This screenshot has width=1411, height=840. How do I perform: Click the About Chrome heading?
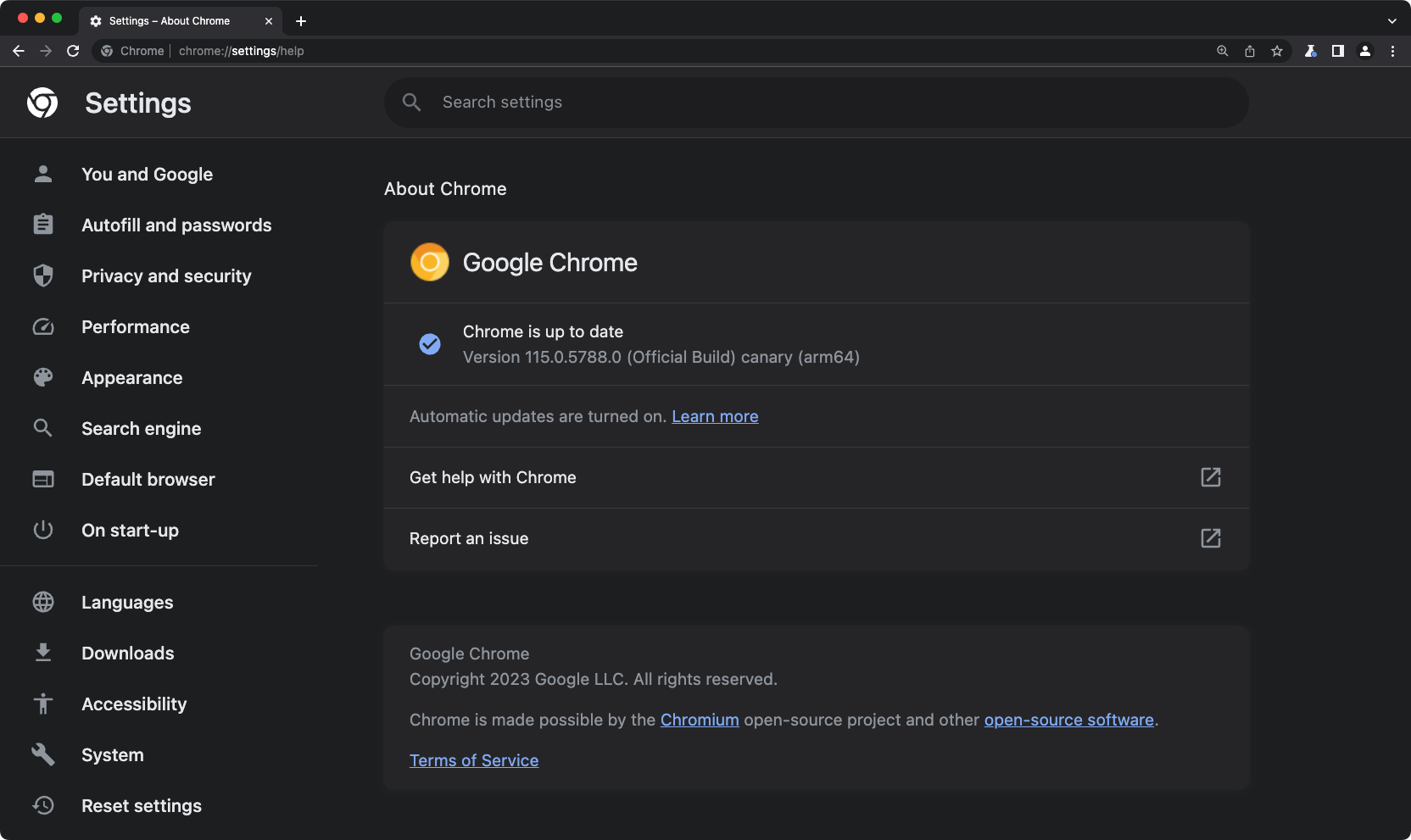[x=445, y=189]
